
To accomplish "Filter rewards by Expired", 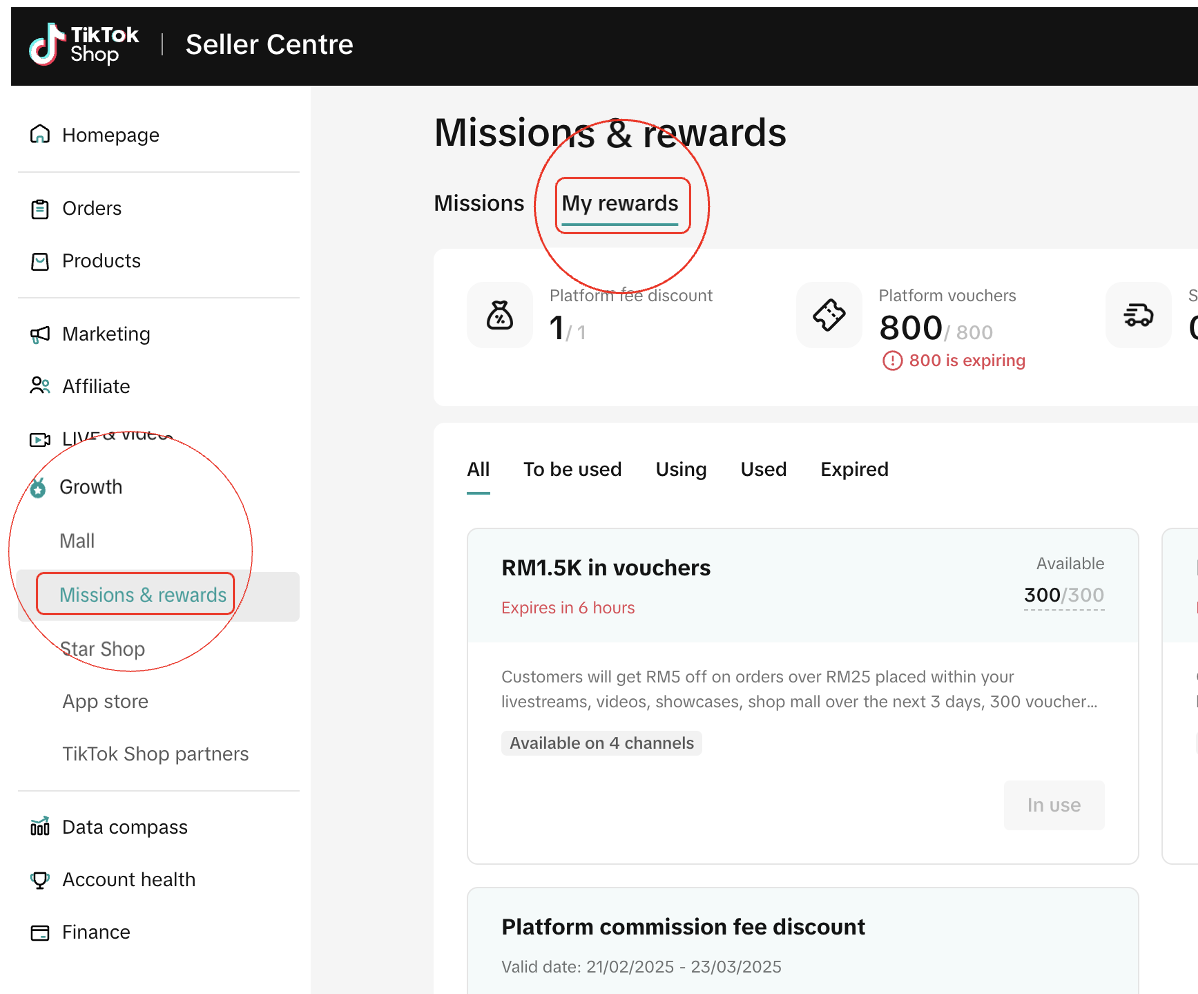I will click(854, 469).
